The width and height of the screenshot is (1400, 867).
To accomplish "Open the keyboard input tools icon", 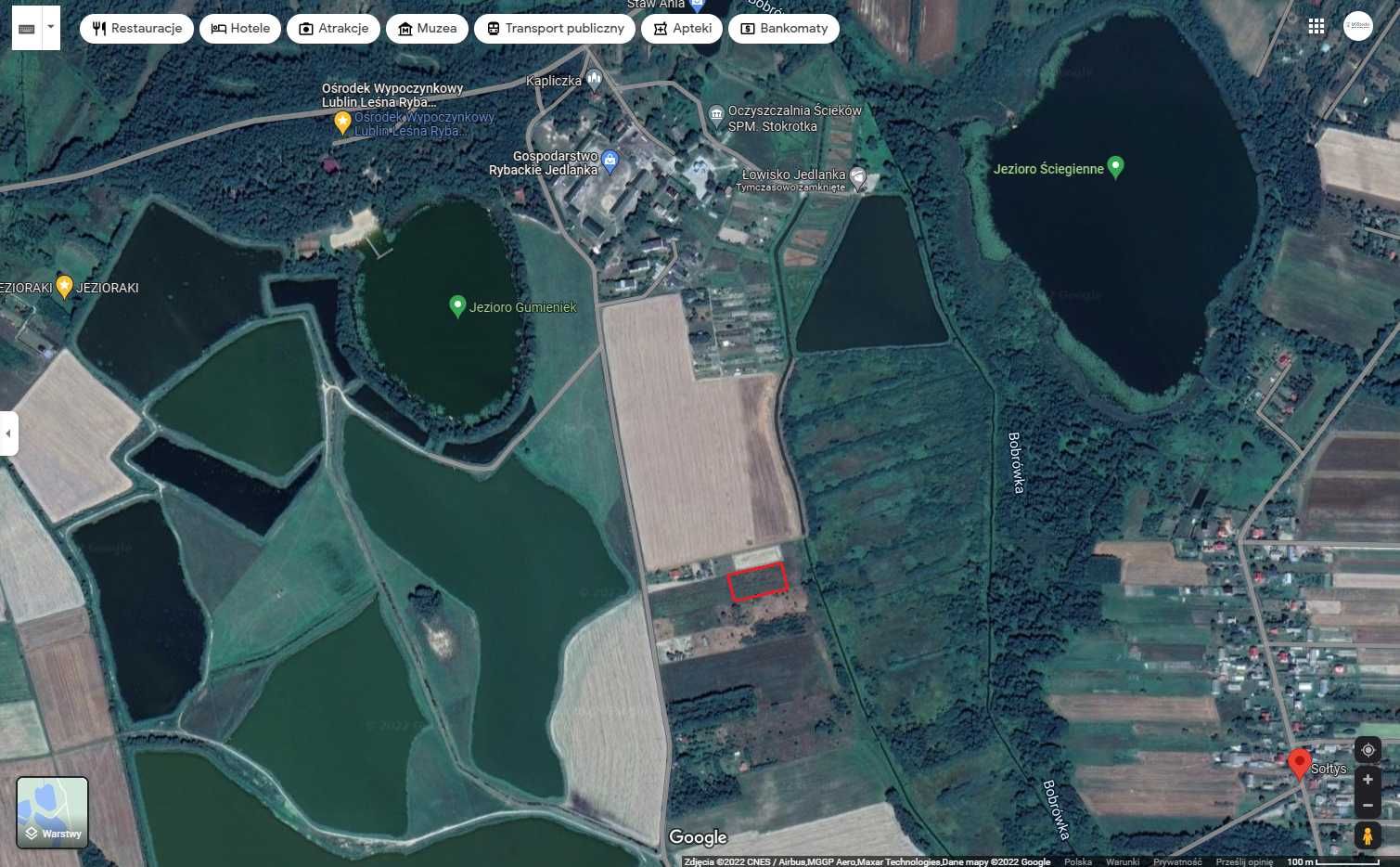I will point(26,29).
